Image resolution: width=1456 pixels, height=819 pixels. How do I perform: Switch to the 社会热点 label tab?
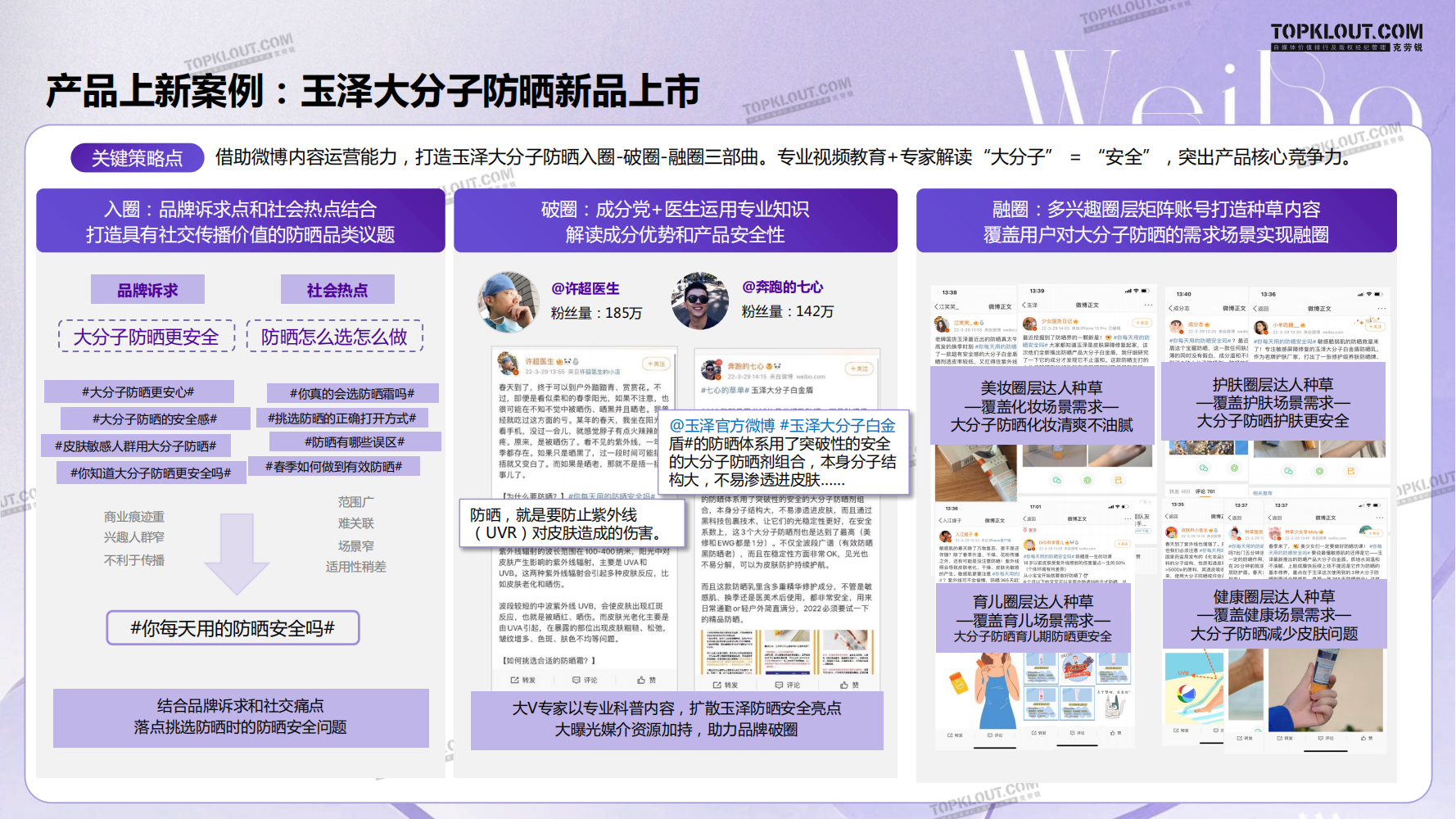pos(337,290)
